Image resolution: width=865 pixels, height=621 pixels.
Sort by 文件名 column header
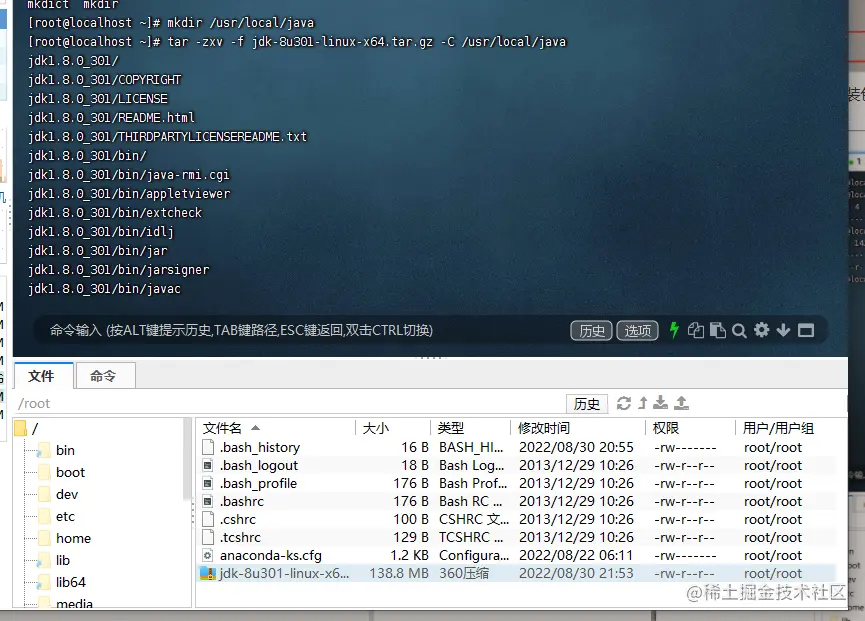pos(275,428)
